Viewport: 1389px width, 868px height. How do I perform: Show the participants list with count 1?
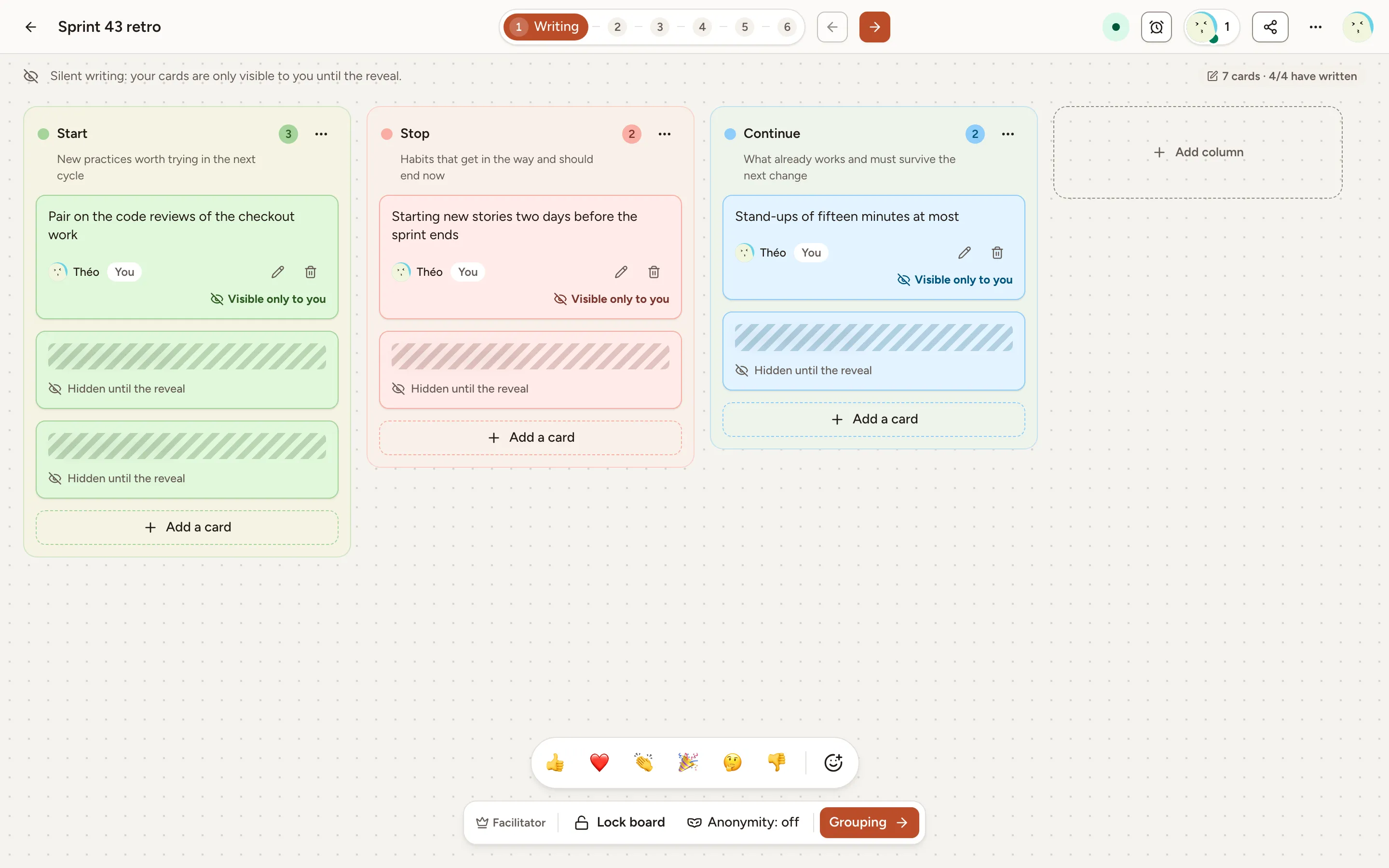click(x=1212, y=27)
